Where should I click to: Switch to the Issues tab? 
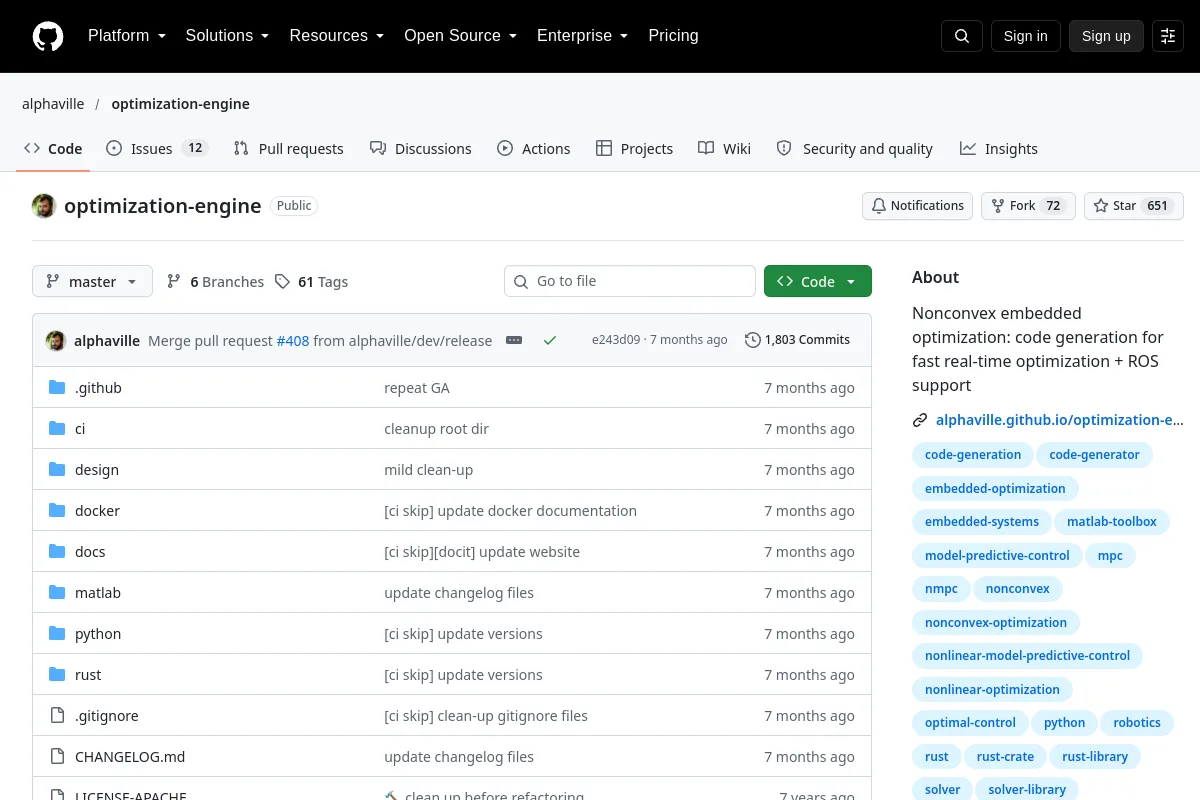point(156,149)
